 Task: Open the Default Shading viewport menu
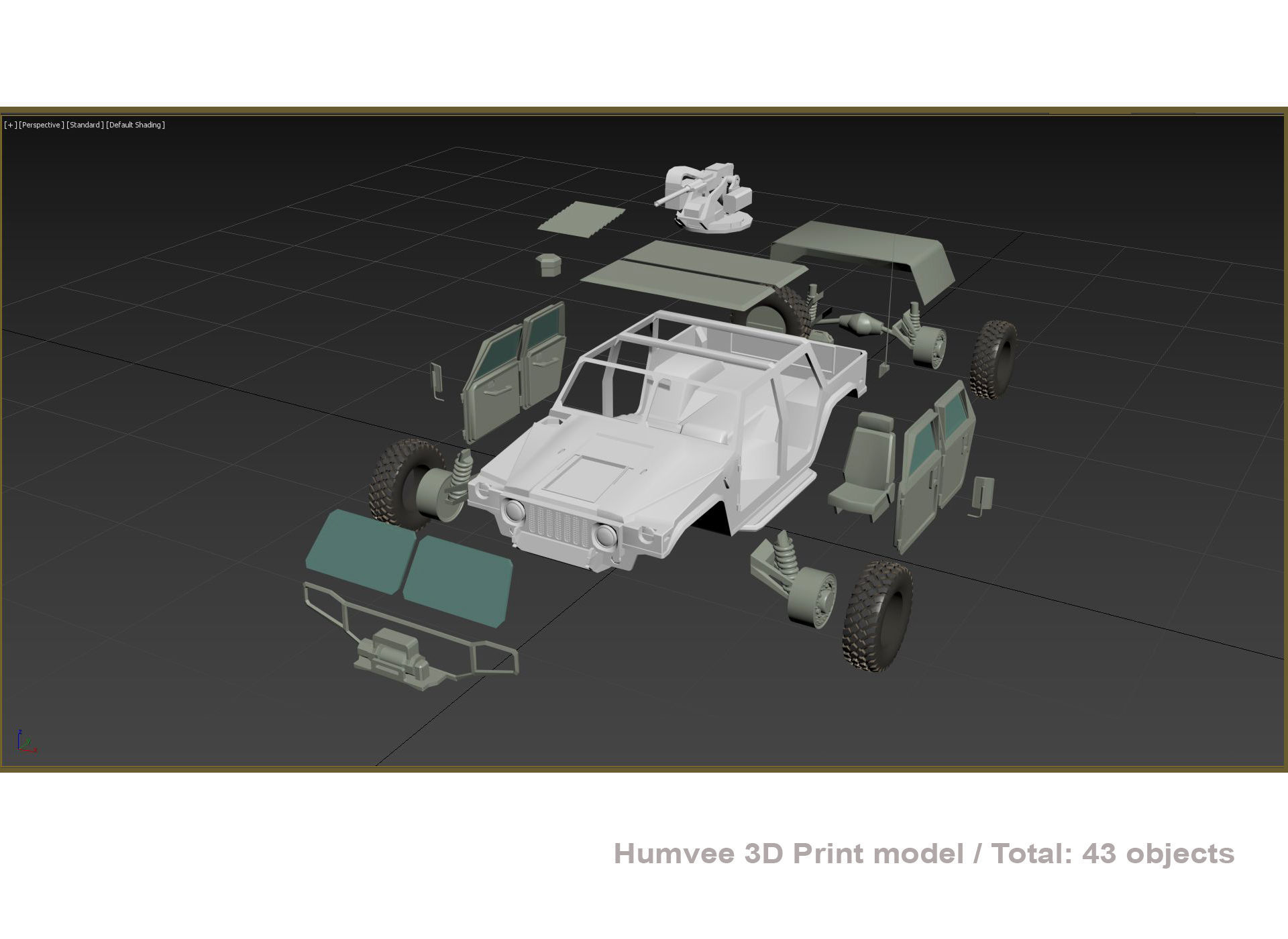pos(136,125)
